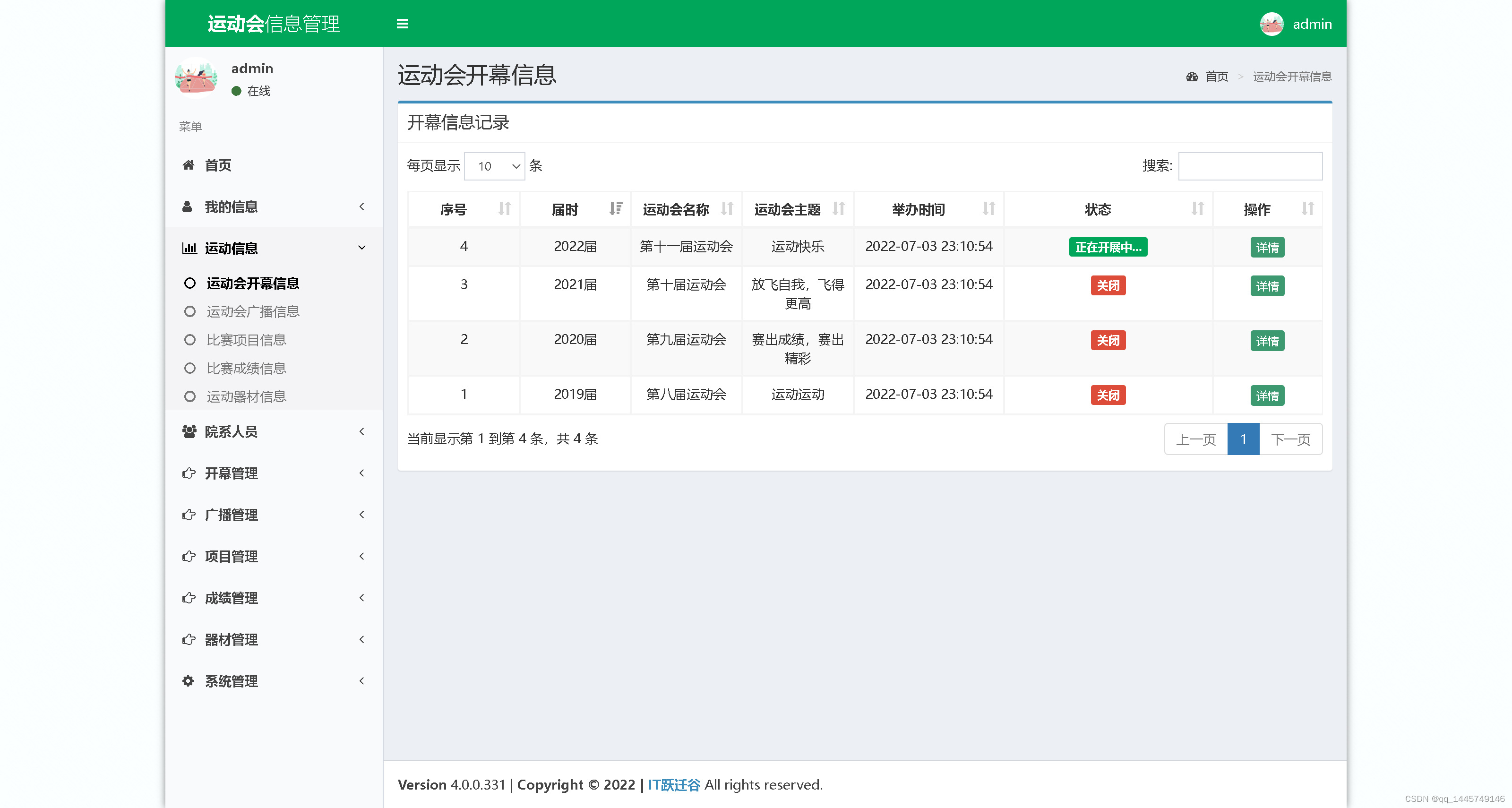This screenshot has width=1512, height=808.
Task: Click the home icon beside 首页 in sidebar
Action: (x=188, y=165)
